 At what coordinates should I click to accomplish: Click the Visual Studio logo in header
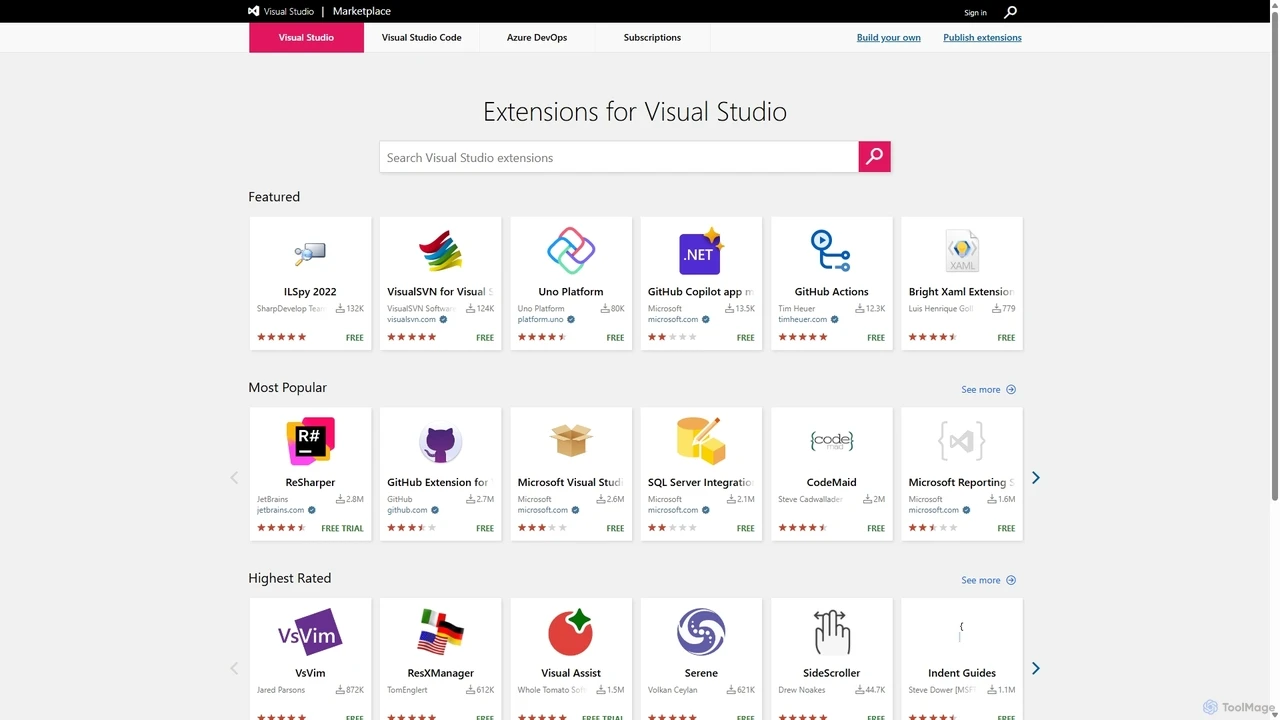point(281,12)
